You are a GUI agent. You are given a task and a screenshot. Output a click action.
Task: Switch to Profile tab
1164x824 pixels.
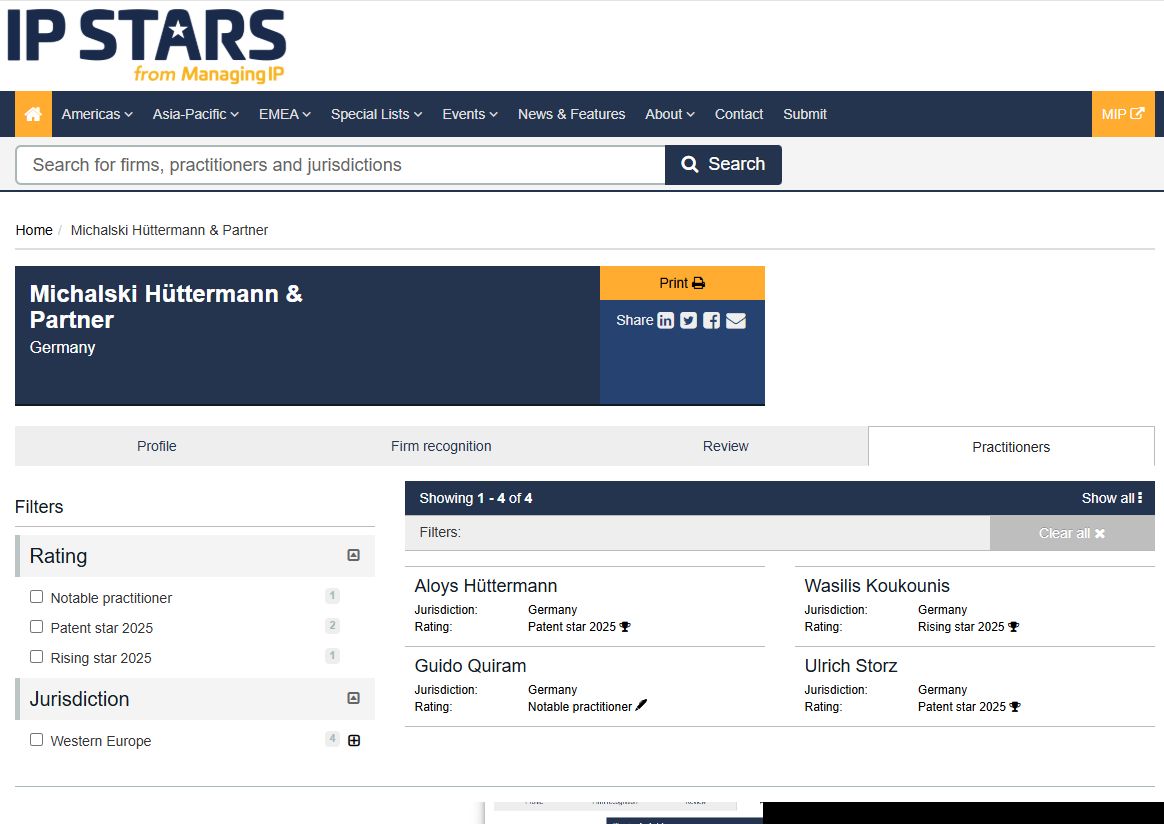[x=157, y=446]
